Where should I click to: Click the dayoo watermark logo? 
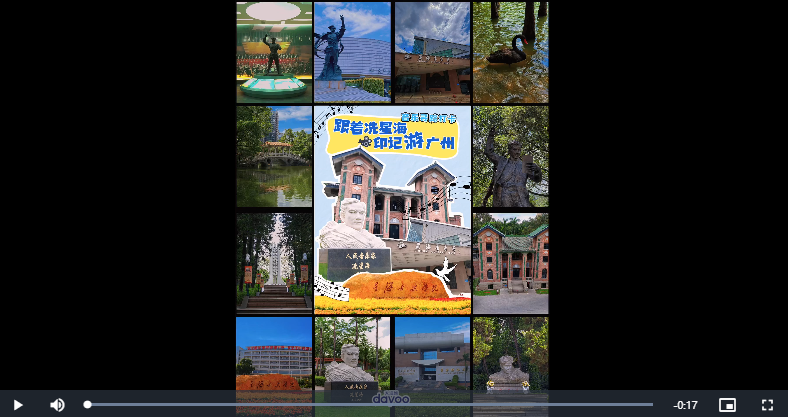(x=391, y=398)
